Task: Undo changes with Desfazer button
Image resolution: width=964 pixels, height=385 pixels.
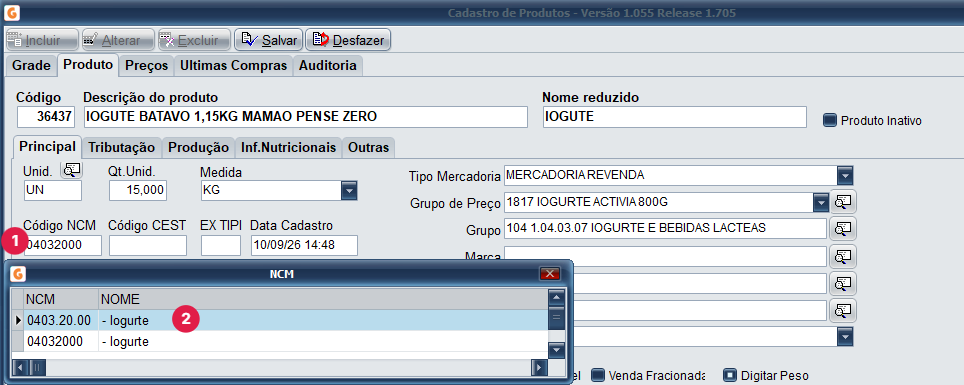Action: pos(348,40)
